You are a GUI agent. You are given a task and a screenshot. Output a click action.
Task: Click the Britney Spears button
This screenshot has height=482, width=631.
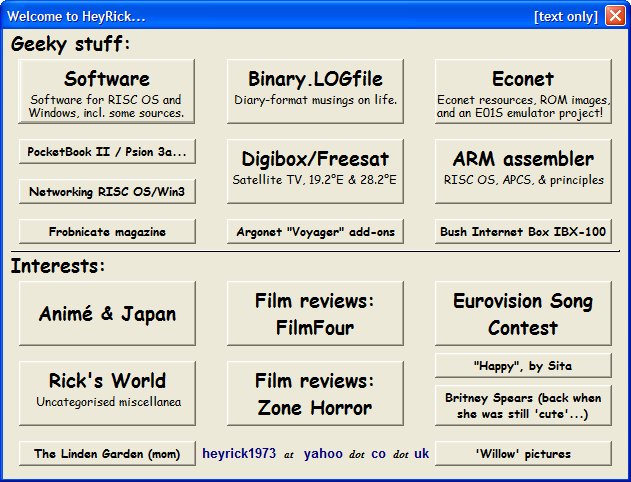click(523, 405)
